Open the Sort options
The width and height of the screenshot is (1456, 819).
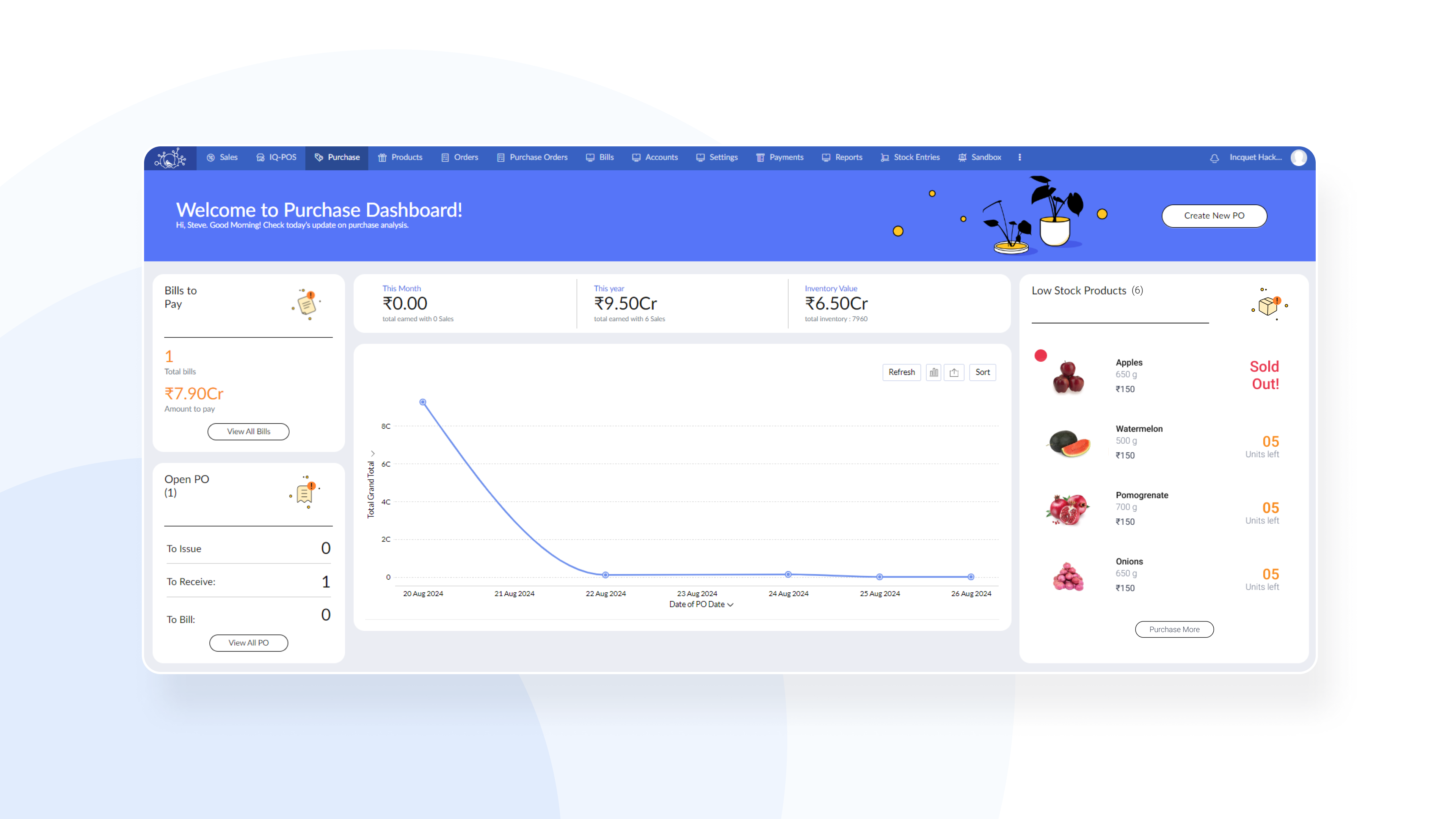tap(982, 372)
